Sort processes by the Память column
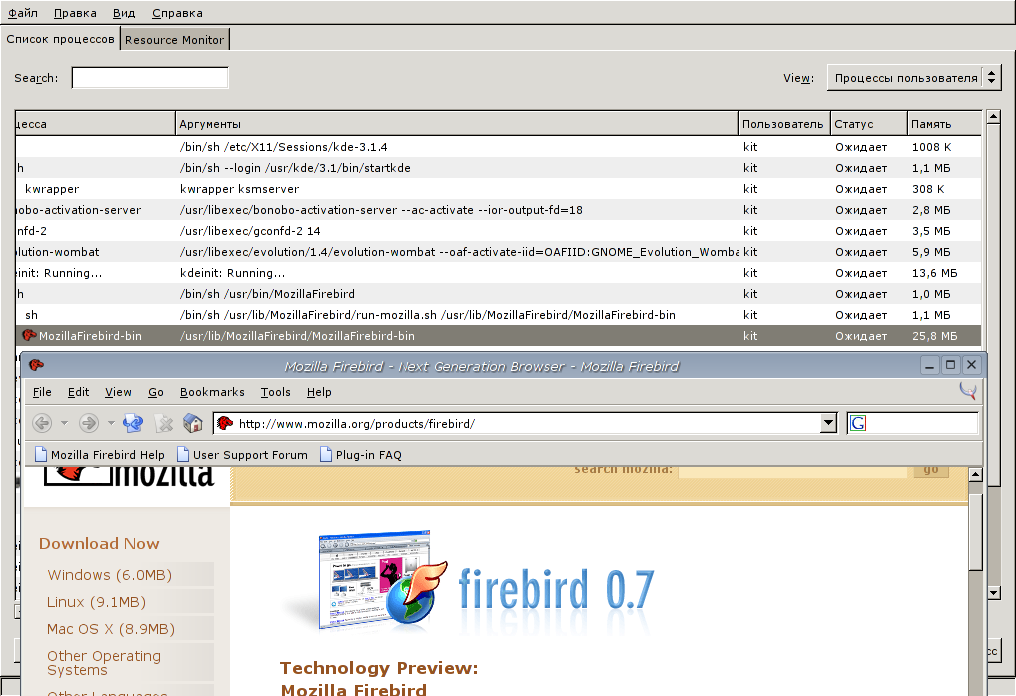The image size is (1016, 696). coord(943,124)
